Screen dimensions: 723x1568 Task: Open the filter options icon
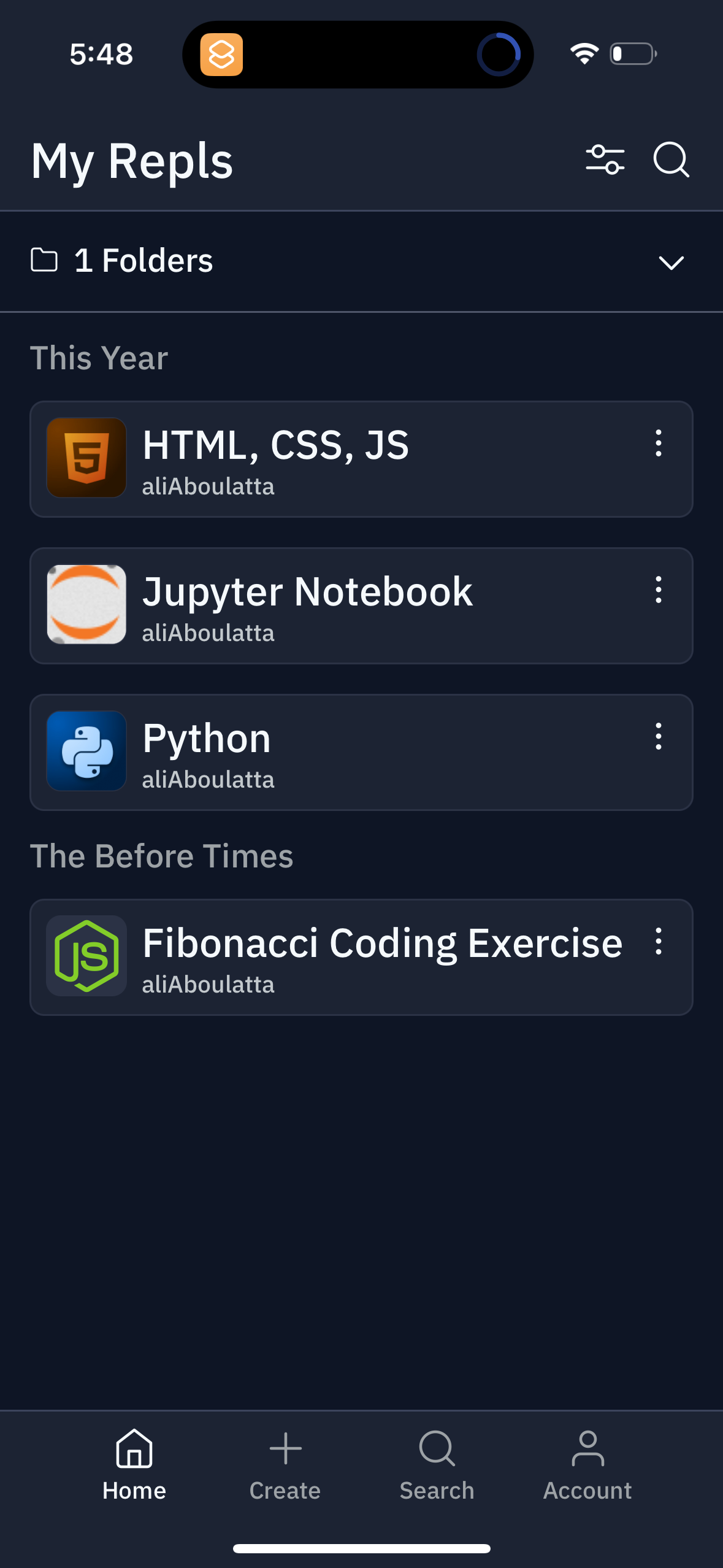pos(605,160)
